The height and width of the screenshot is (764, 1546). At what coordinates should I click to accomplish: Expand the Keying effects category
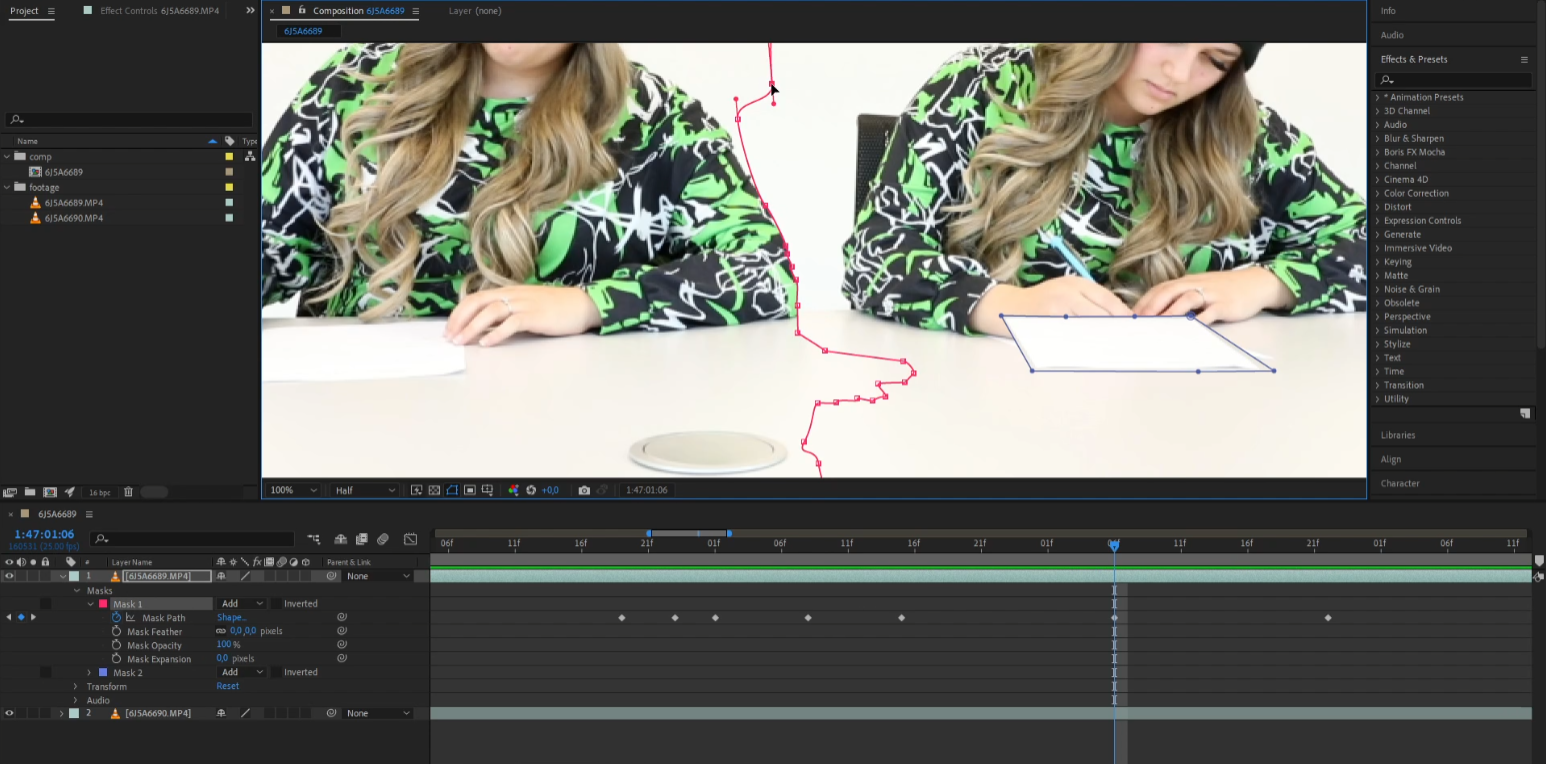coord(1377,262)
